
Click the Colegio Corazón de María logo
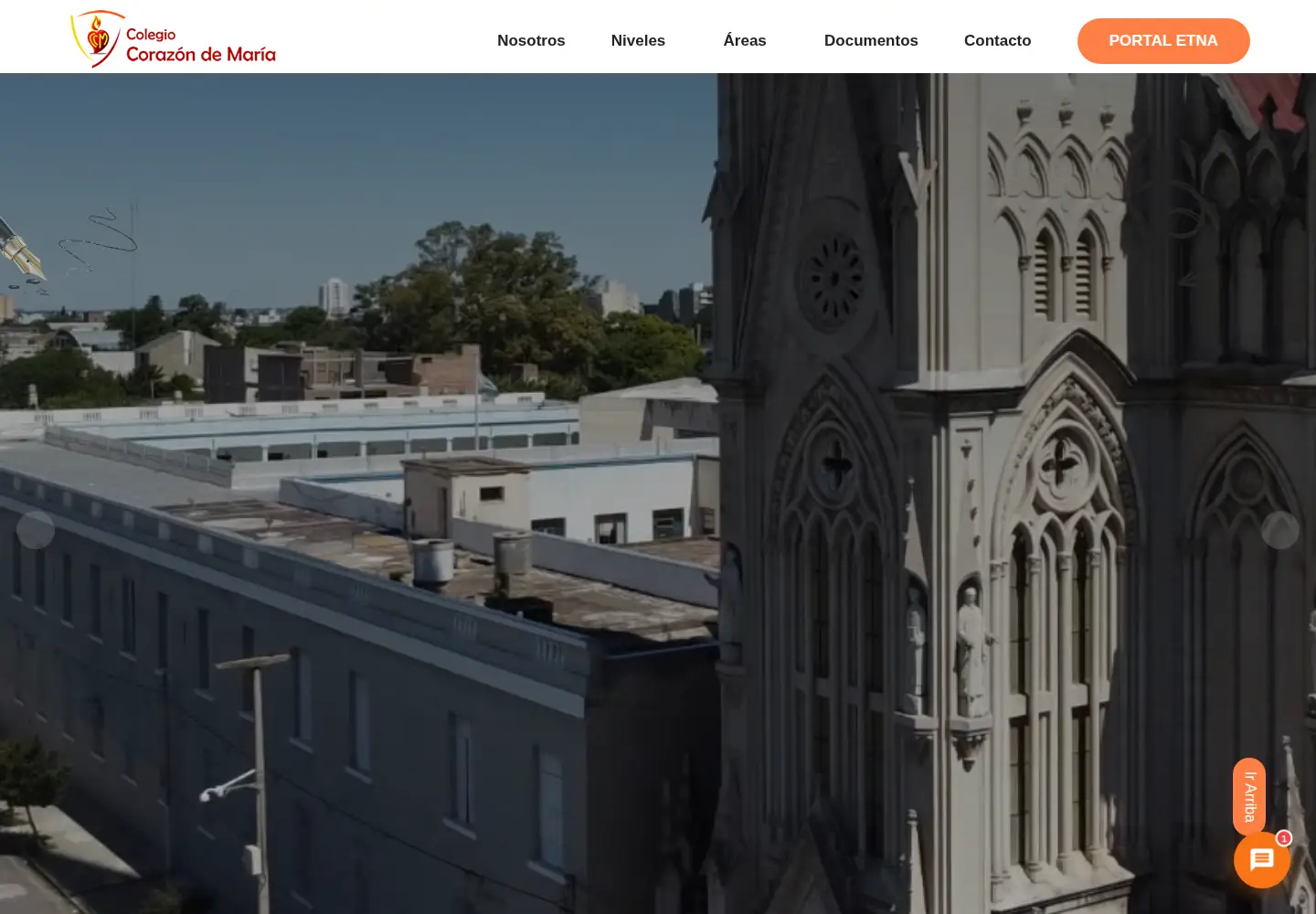pyautogui.click(x=174, y=39)
